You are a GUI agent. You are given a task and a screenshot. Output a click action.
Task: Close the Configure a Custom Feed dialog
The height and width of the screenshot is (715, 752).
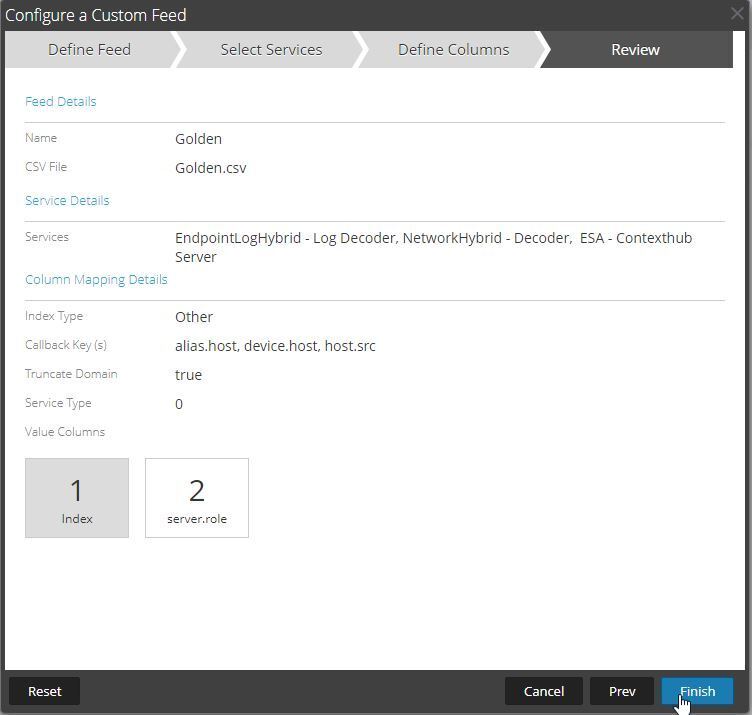pyautogui.click(x=737, y=14)
